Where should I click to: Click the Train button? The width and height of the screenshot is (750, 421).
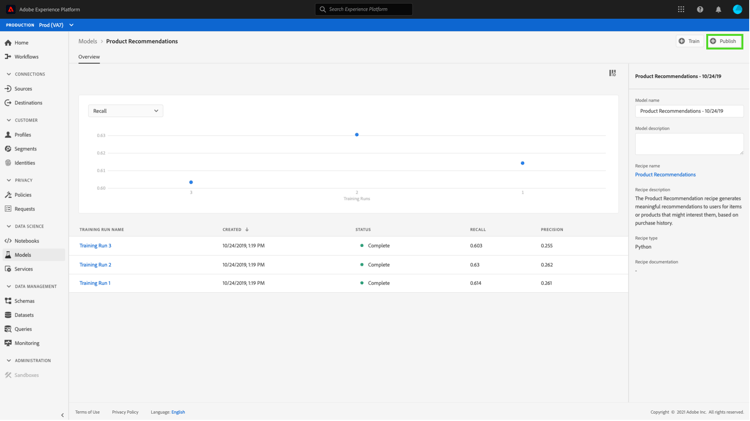click(689, 41)
